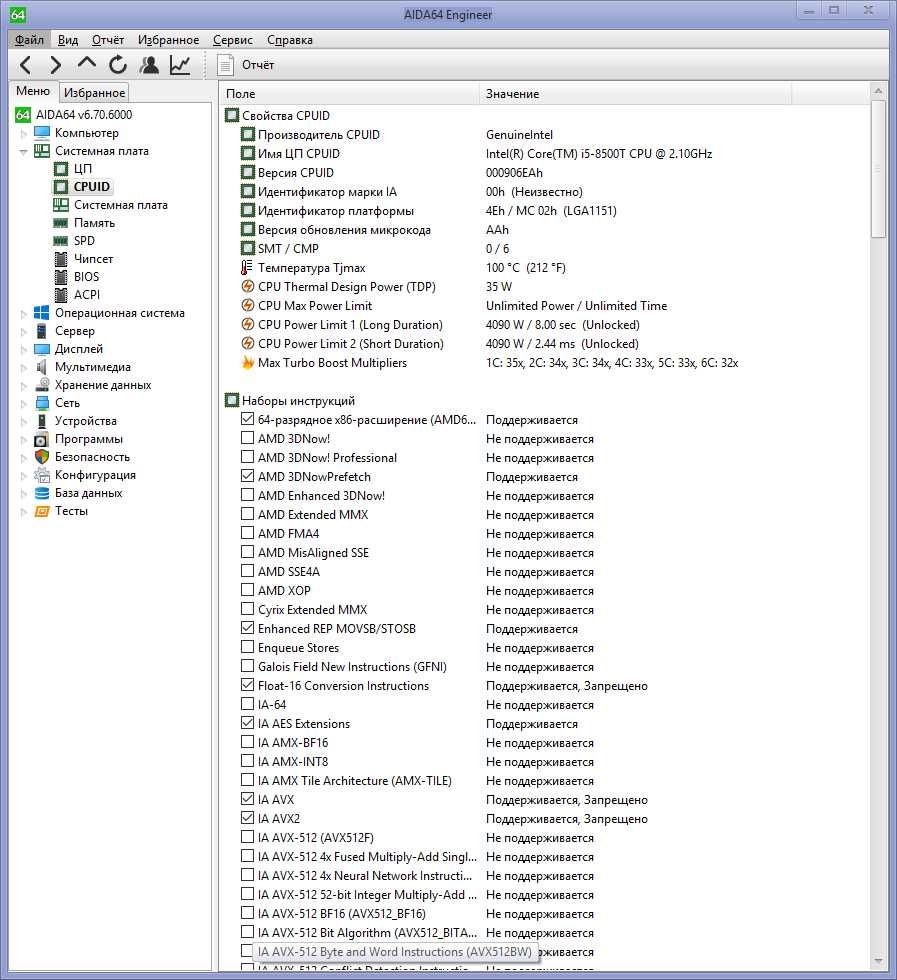The height and width of the screenshot is (980, 897).
Task: Expand the Операционная система node arrow
Action: (x=24, y=314)
